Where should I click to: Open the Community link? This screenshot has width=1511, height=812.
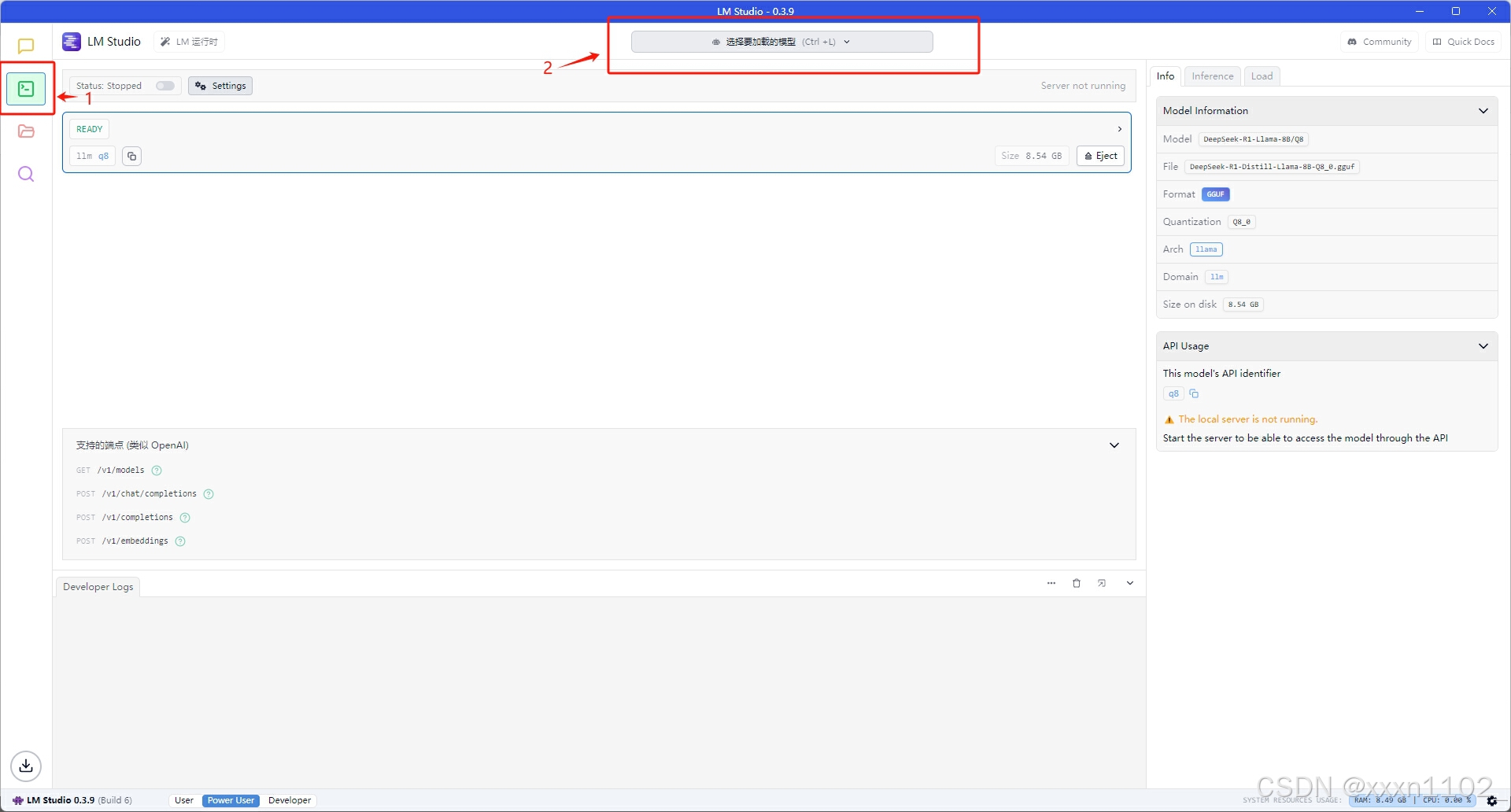1380,42
